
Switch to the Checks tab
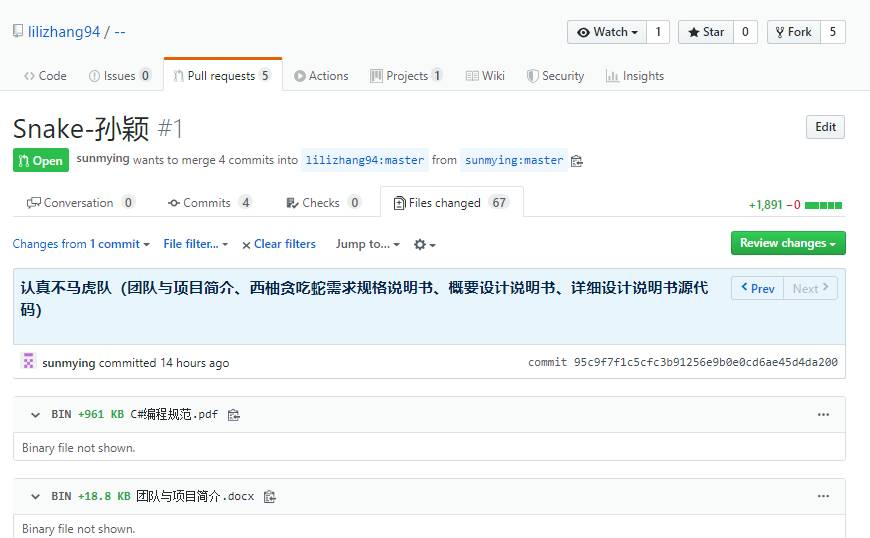coord(323,203)
